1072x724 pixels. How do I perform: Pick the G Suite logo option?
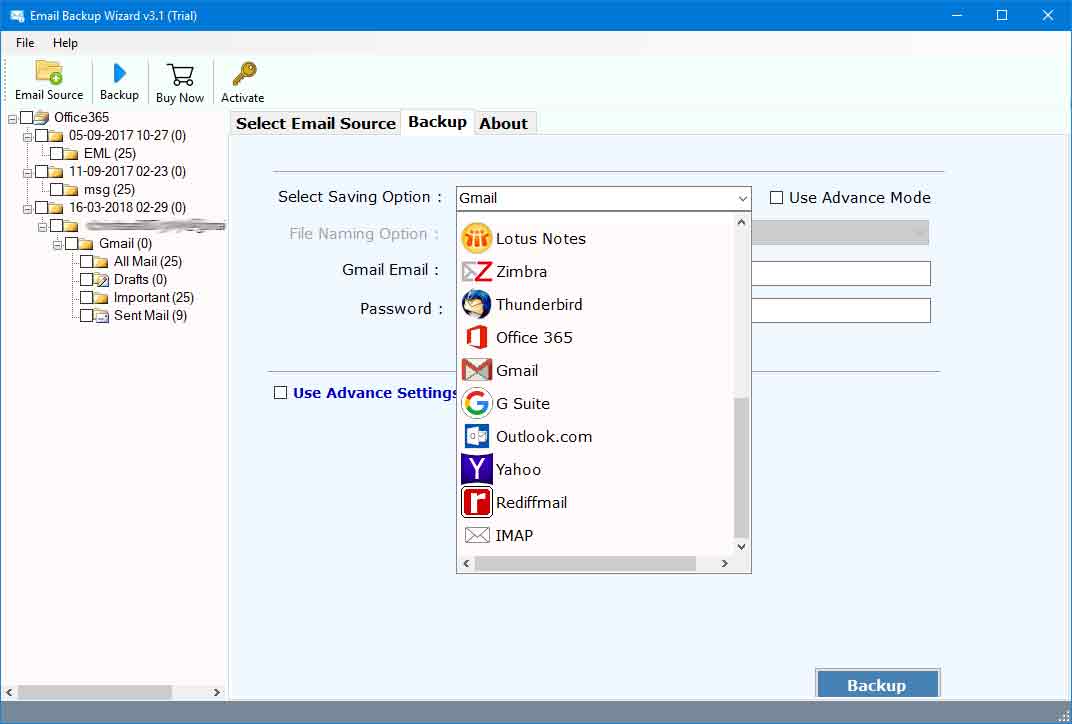[477, 403]
